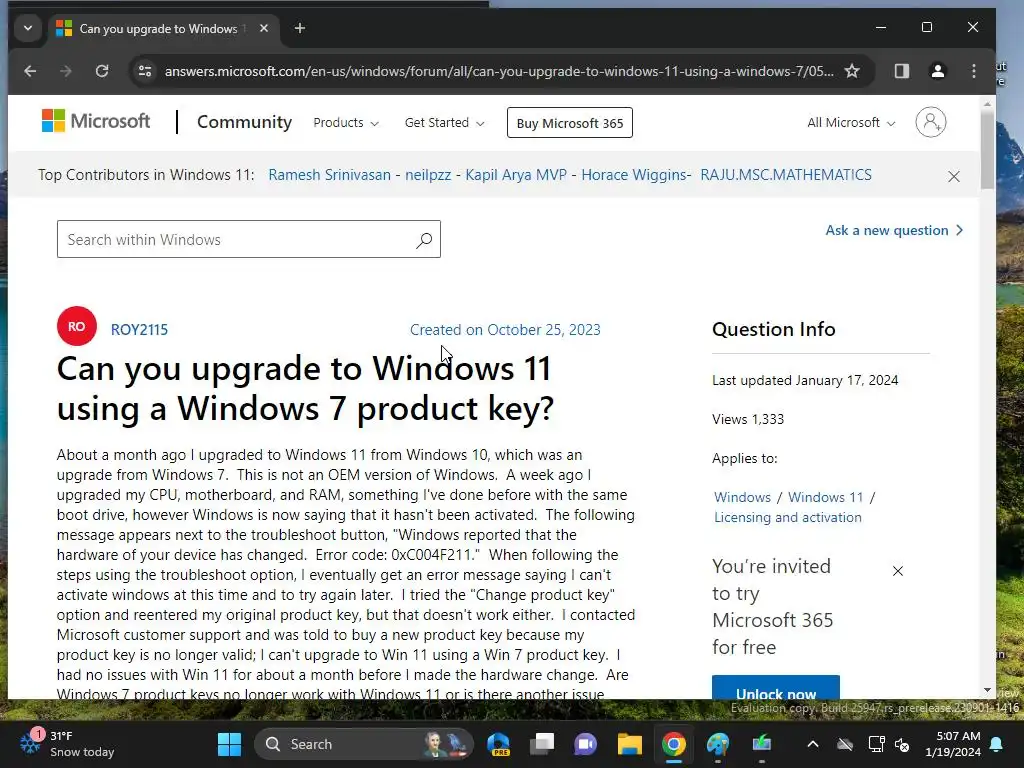This screenshot has width=1024, height=768.
Task: Open Horace Wiggins profile
Action: click(x=634, y=175)
